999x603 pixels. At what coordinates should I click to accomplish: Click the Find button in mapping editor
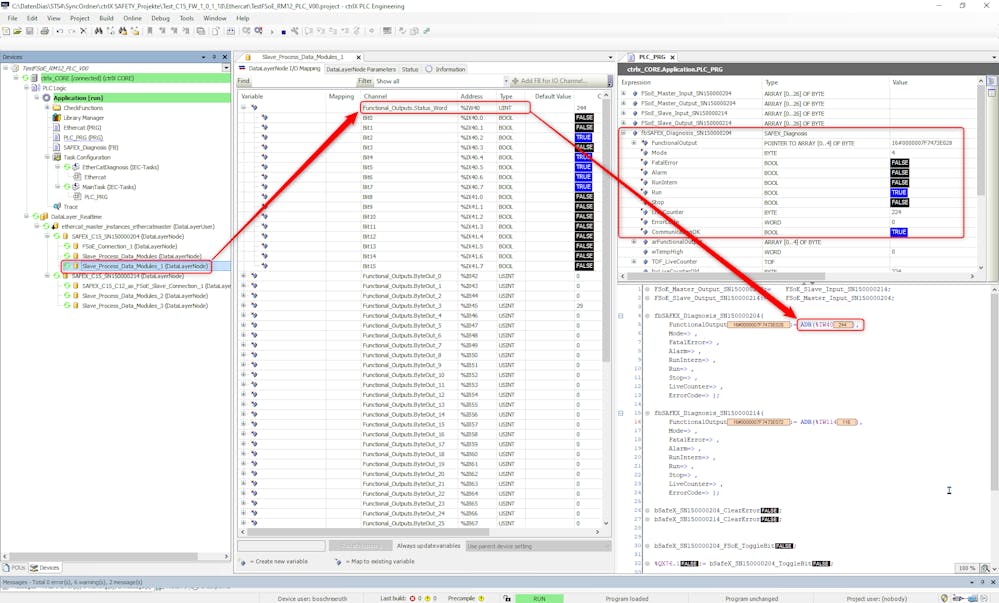pyautogui.click(x=244, y=81)
